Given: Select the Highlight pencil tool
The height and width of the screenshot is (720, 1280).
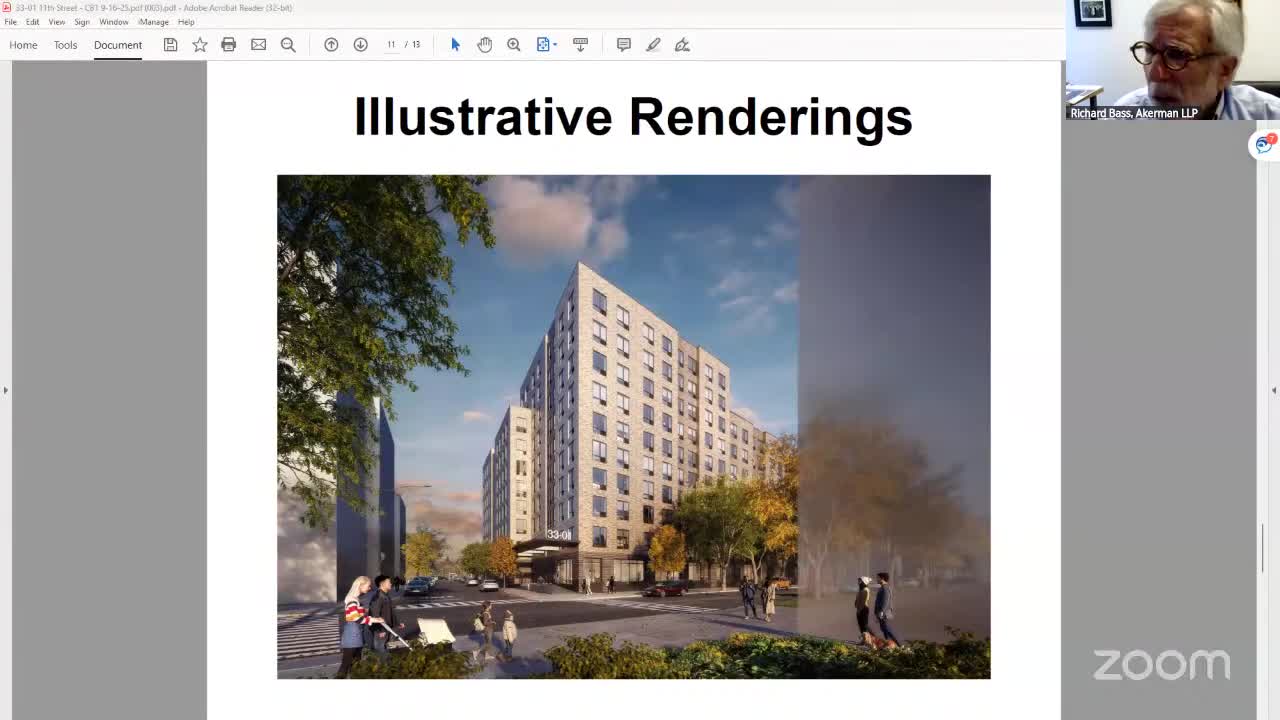Looking at the screenshot, I should (x=653, y=44).
